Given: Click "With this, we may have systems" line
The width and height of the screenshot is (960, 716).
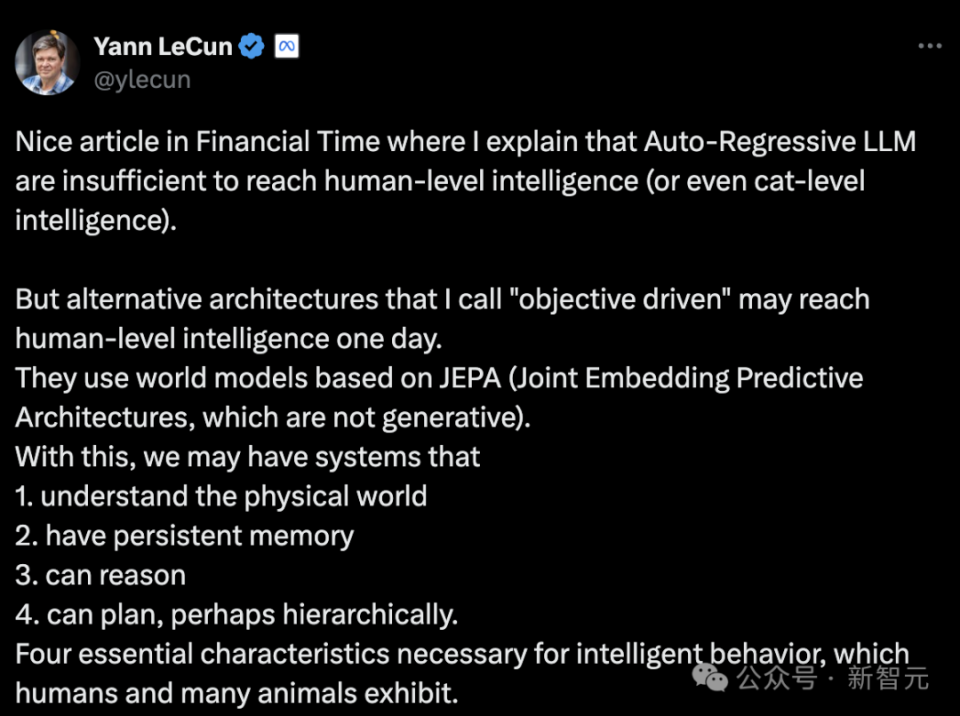Looking at the screenshot, I should point(247,458).
